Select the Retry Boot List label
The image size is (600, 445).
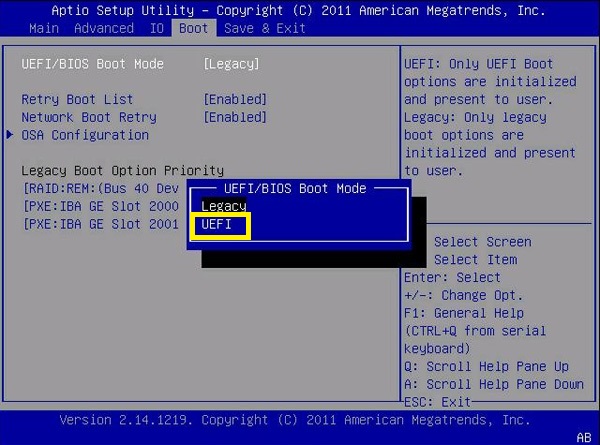click(x=77, y=99)
